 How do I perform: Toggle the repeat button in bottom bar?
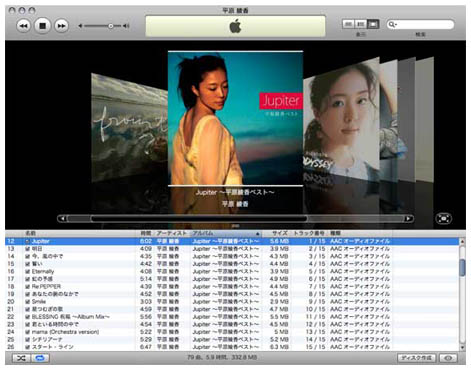(40, 358)
